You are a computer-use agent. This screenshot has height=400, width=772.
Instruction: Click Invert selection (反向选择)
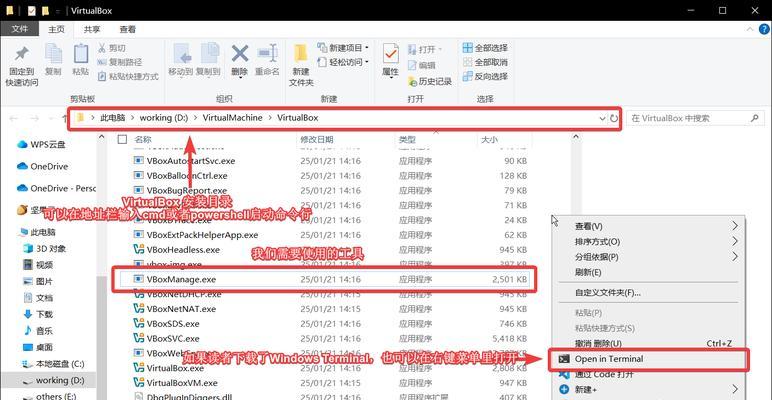pyautogui.click(x=485, y=76)
